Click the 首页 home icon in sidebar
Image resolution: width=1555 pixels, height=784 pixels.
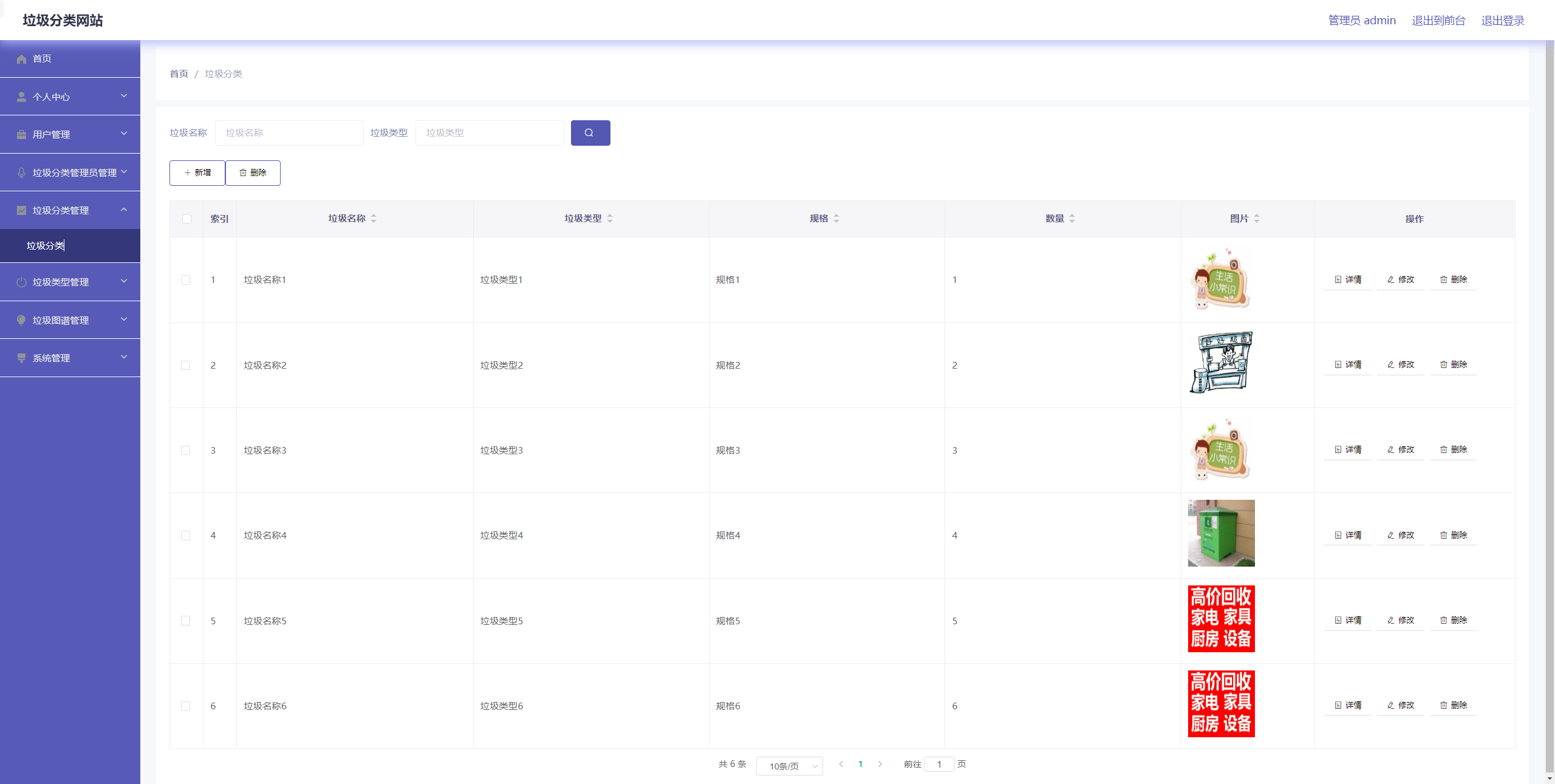pos(22,59)
